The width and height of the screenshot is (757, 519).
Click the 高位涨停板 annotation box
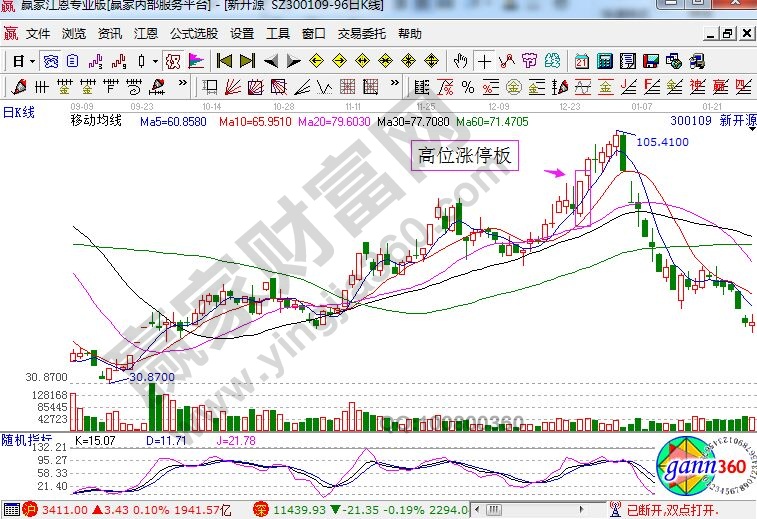tap(464, 155)
